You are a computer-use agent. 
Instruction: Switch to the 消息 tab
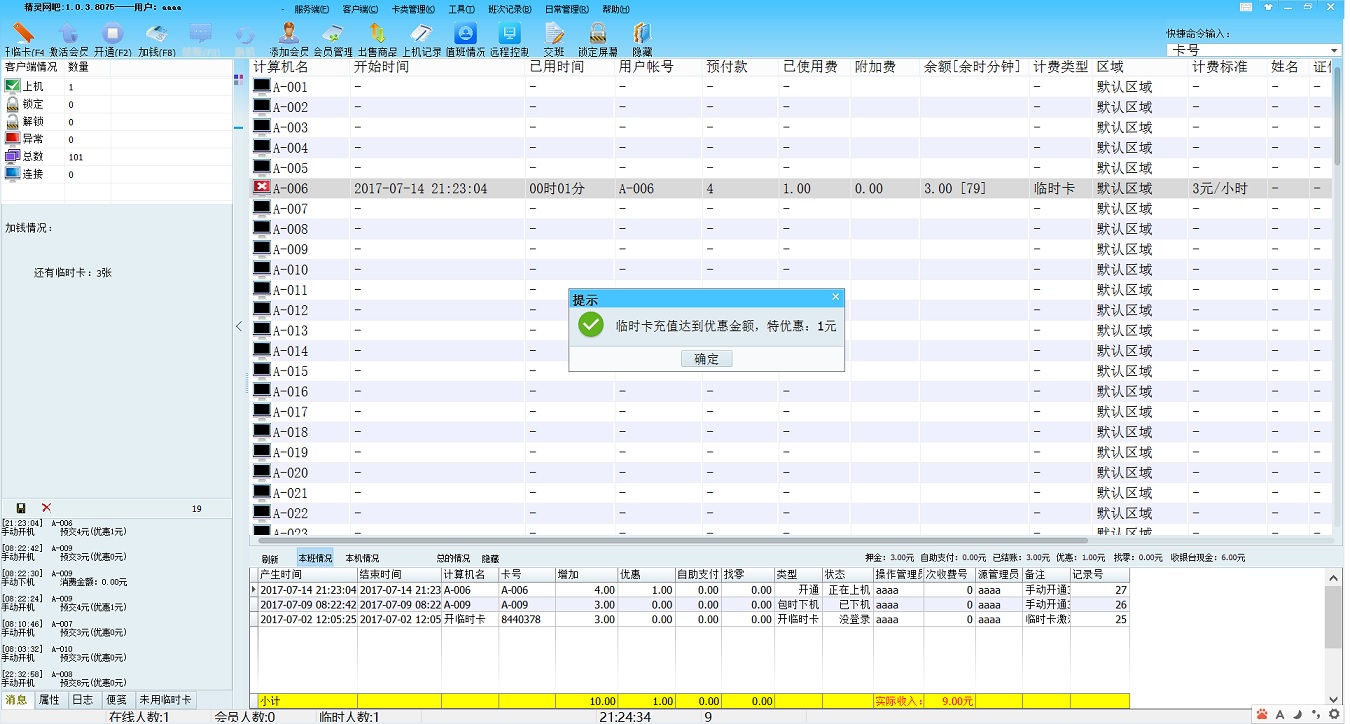pyautogui.click(x=17, y=700)
